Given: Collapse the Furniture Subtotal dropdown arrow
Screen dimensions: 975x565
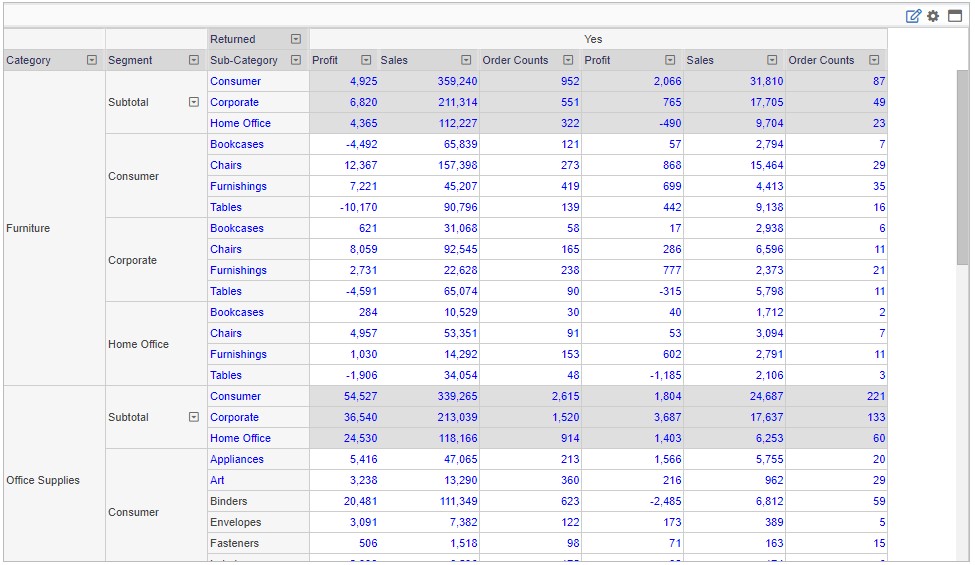Looking at the screenshot, I should 194,102.
